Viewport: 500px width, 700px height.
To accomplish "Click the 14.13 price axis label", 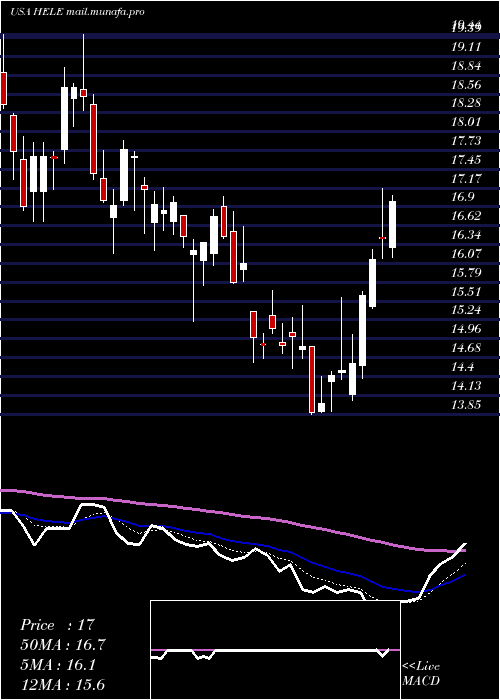I will tap(466, 386).
